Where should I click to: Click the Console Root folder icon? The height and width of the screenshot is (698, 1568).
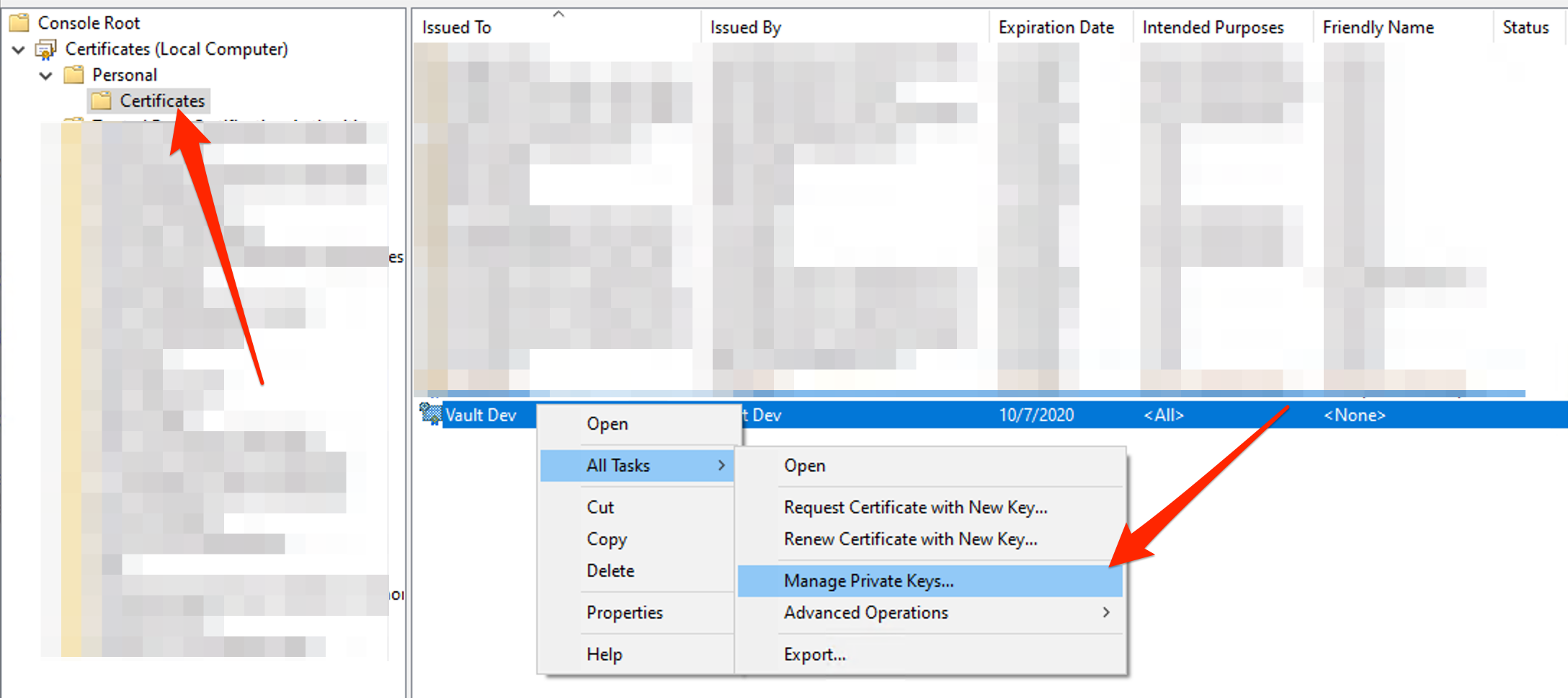pyautogui.click(x=19, y=23)
